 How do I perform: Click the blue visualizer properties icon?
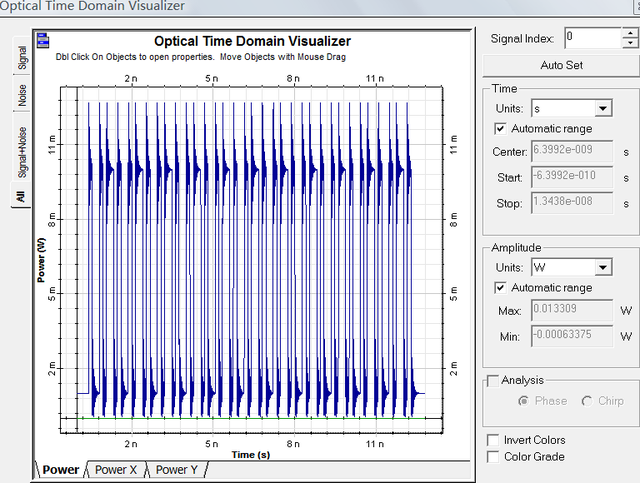[x=43, y=40]
